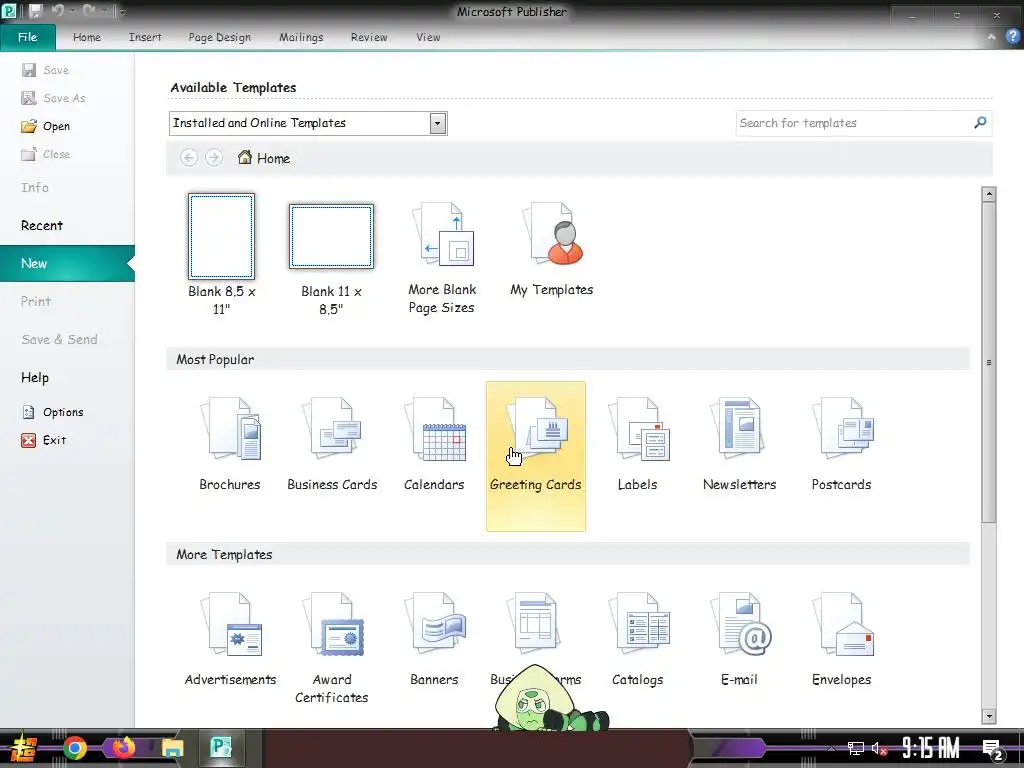
Task: Open the Catalogs template category
Action: tap(637, 639)
